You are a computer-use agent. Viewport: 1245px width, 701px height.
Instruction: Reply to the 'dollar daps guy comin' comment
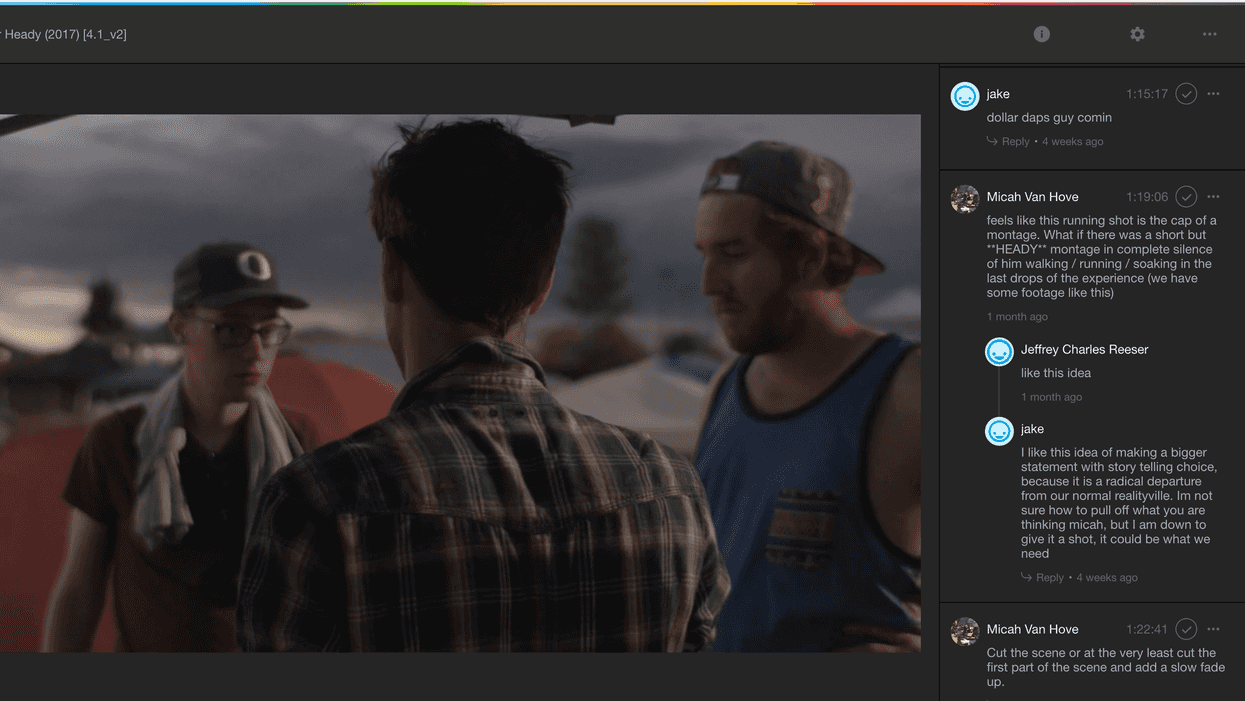click(1008, 142)
